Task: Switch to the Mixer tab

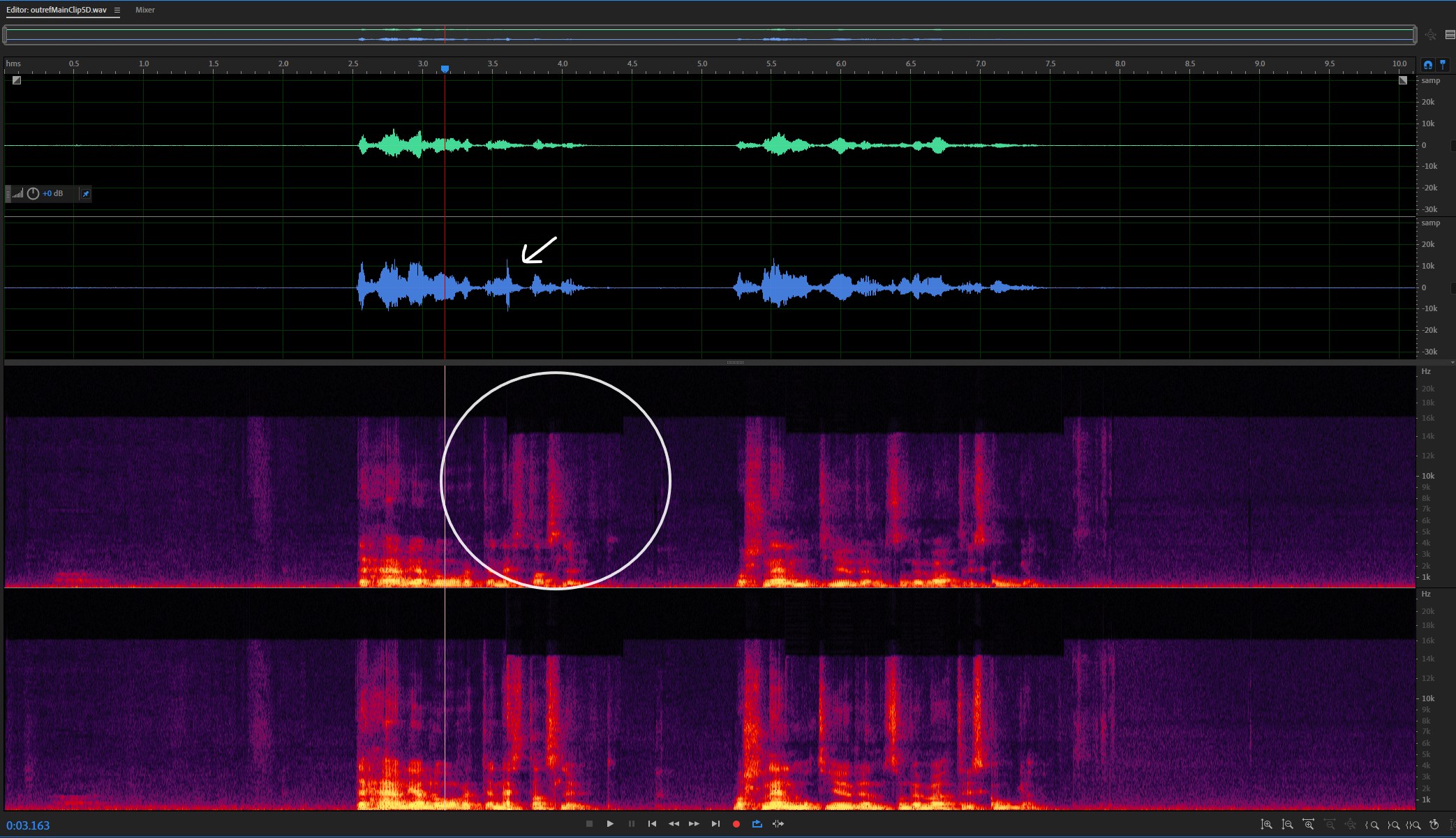Action: pyautogui.click(x=145, y=10)
